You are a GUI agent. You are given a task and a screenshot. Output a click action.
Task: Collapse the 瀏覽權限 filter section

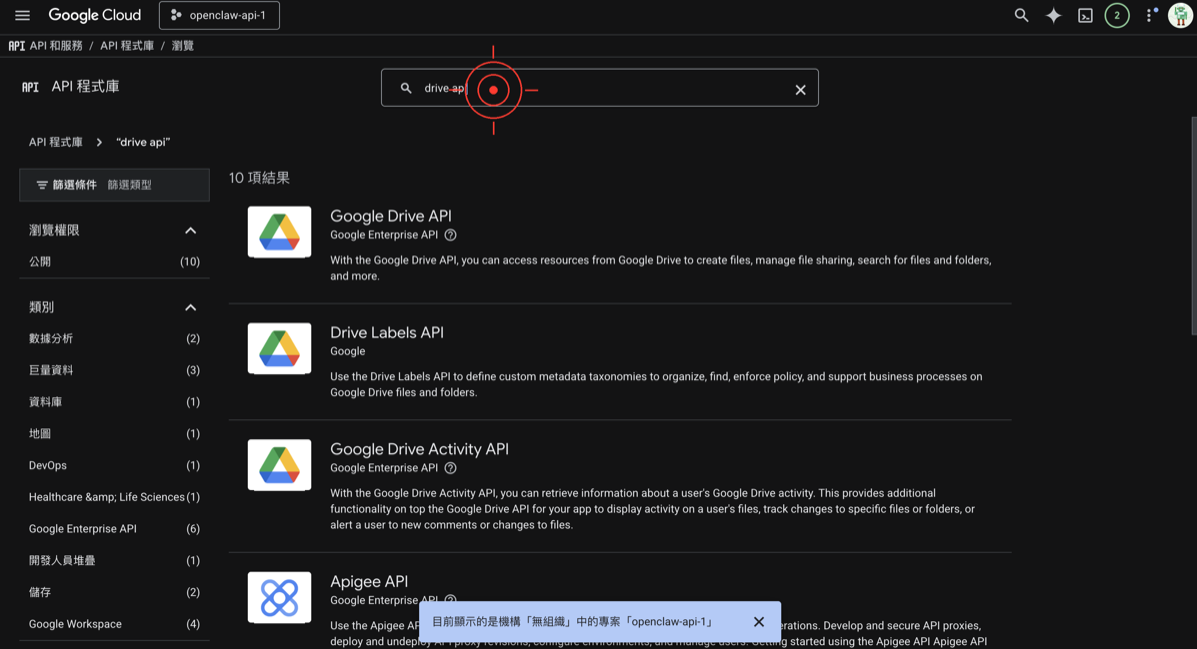pos(190,229)
